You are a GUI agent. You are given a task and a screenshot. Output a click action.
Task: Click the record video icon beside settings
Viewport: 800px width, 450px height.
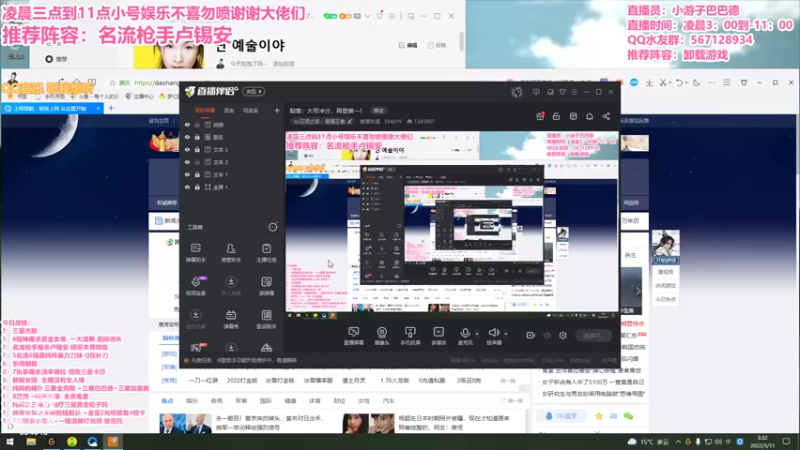pyautogui.click(x=531, y=335)
